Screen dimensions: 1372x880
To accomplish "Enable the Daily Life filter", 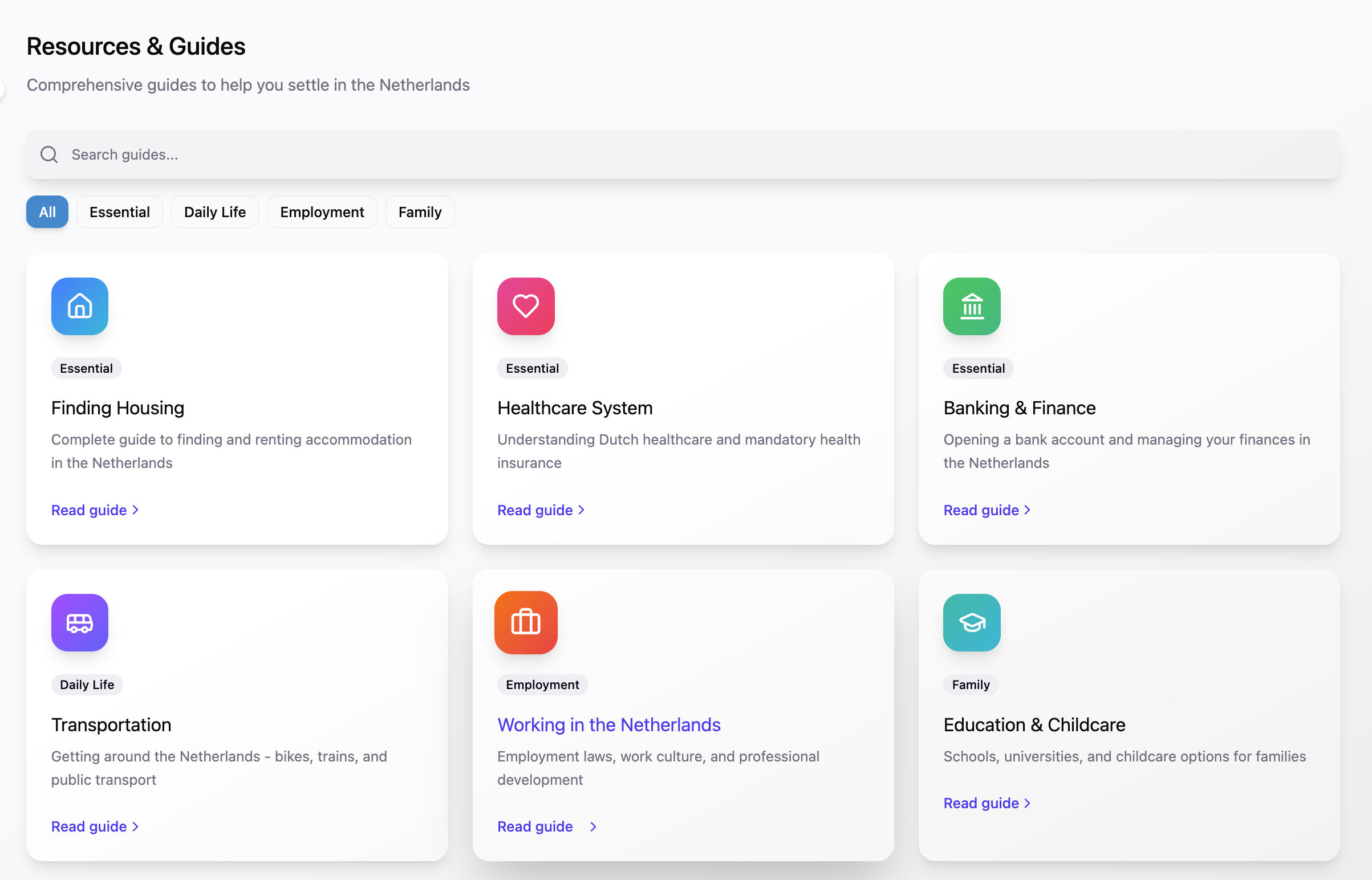I will pyautogui.click(x=214, y=211).
